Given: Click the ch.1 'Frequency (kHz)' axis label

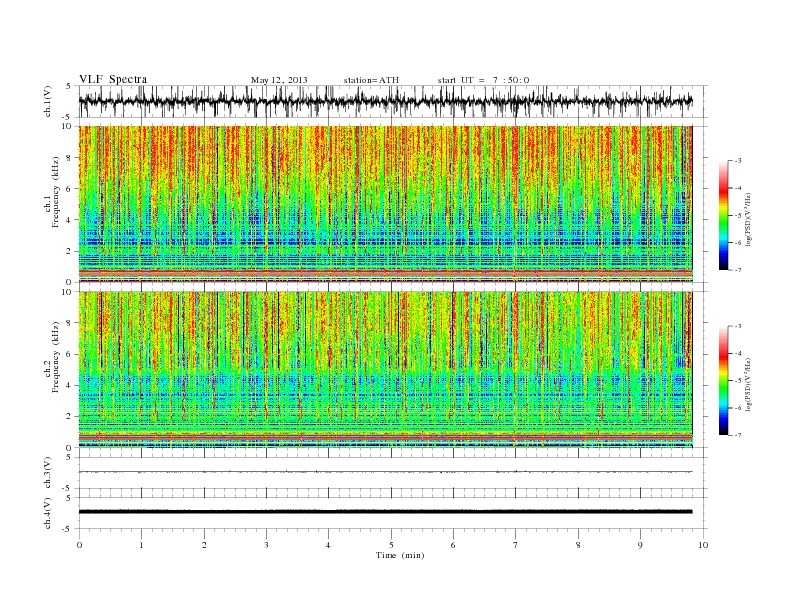Looking at the screenshot, I should click(55, 192).
